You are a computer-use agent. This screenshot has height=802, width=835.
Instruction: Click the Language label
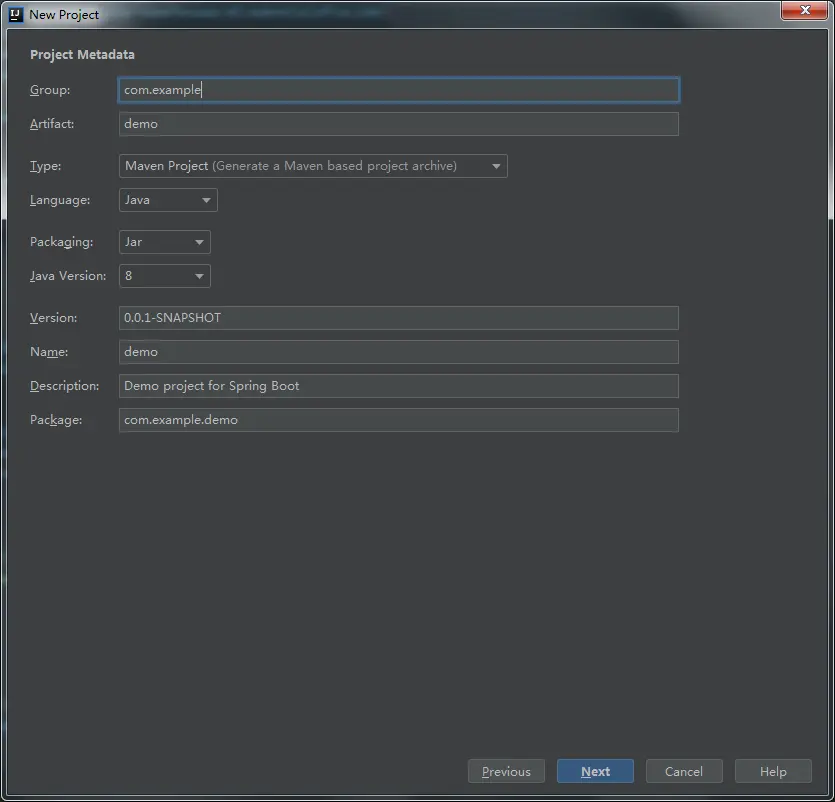(x=60, y=200)
